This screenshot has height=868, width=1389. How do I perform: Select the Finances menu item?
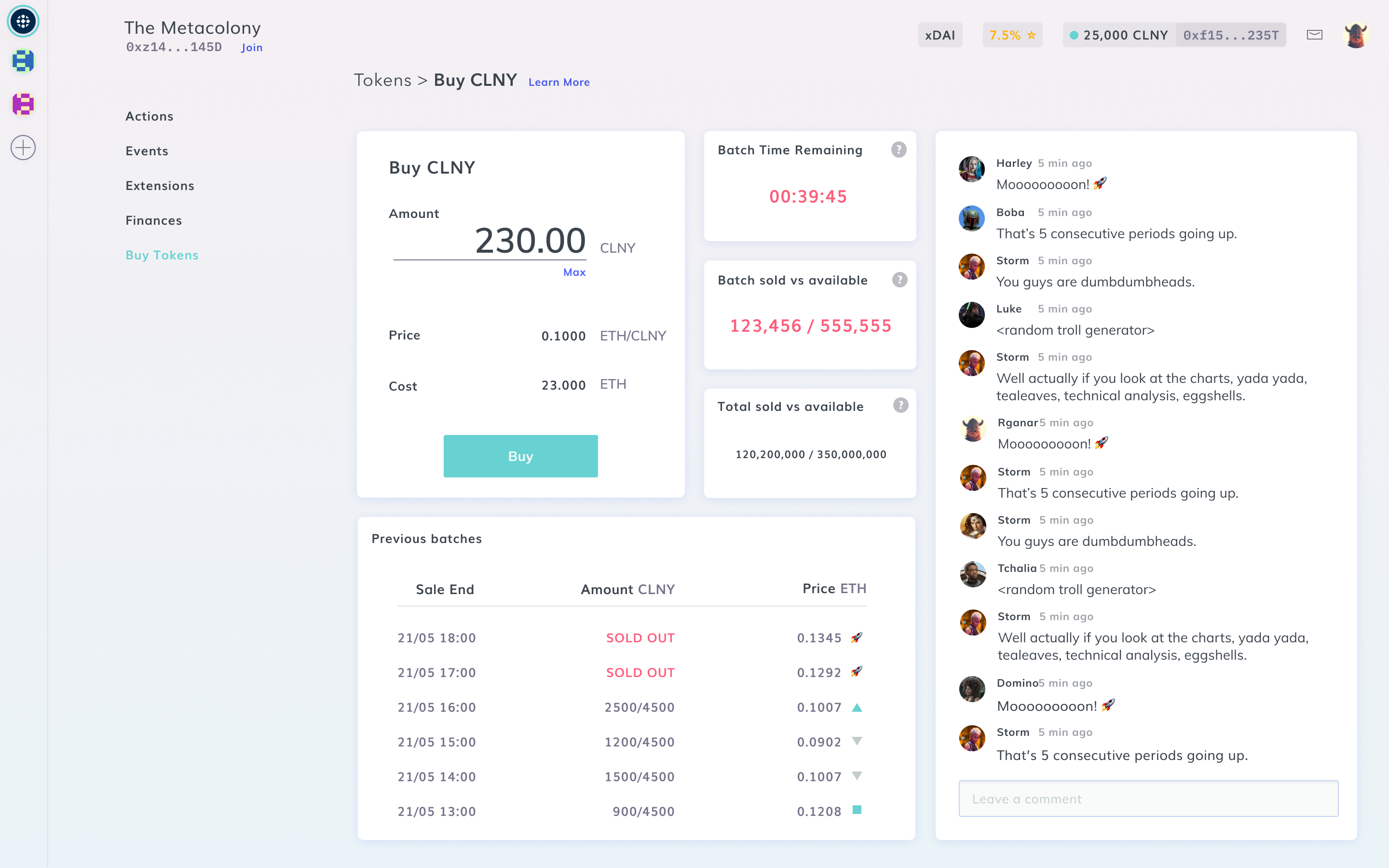pos(154,220)
